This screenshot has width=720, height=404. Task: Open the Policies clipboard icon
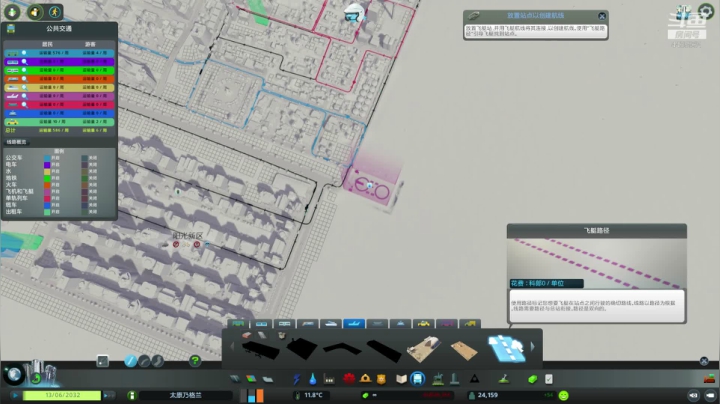coord(549,379)
